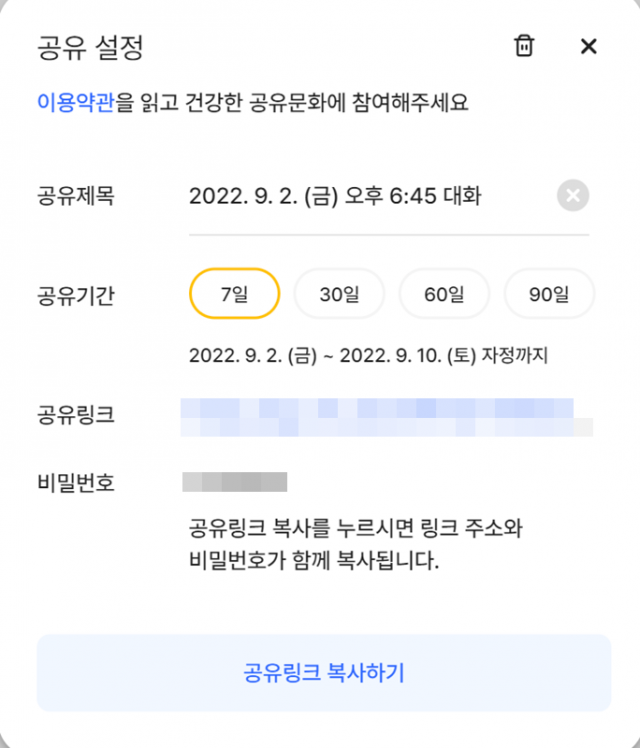Click the 공유링크 label
640x748 pixels.
click(76, 414)
